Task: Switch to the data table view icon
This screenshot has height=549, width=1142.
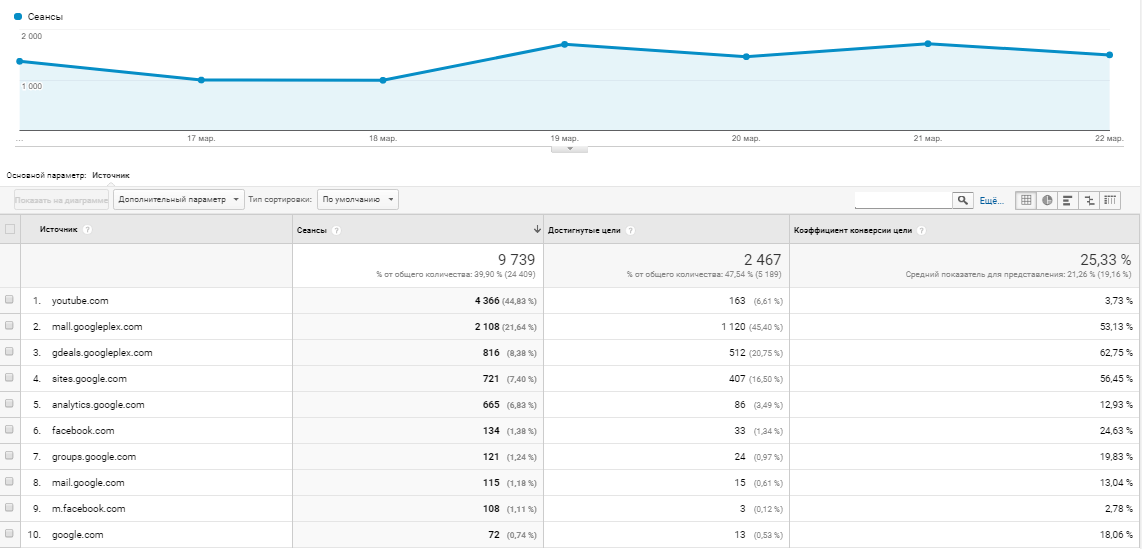Action: pos(1025,200)
